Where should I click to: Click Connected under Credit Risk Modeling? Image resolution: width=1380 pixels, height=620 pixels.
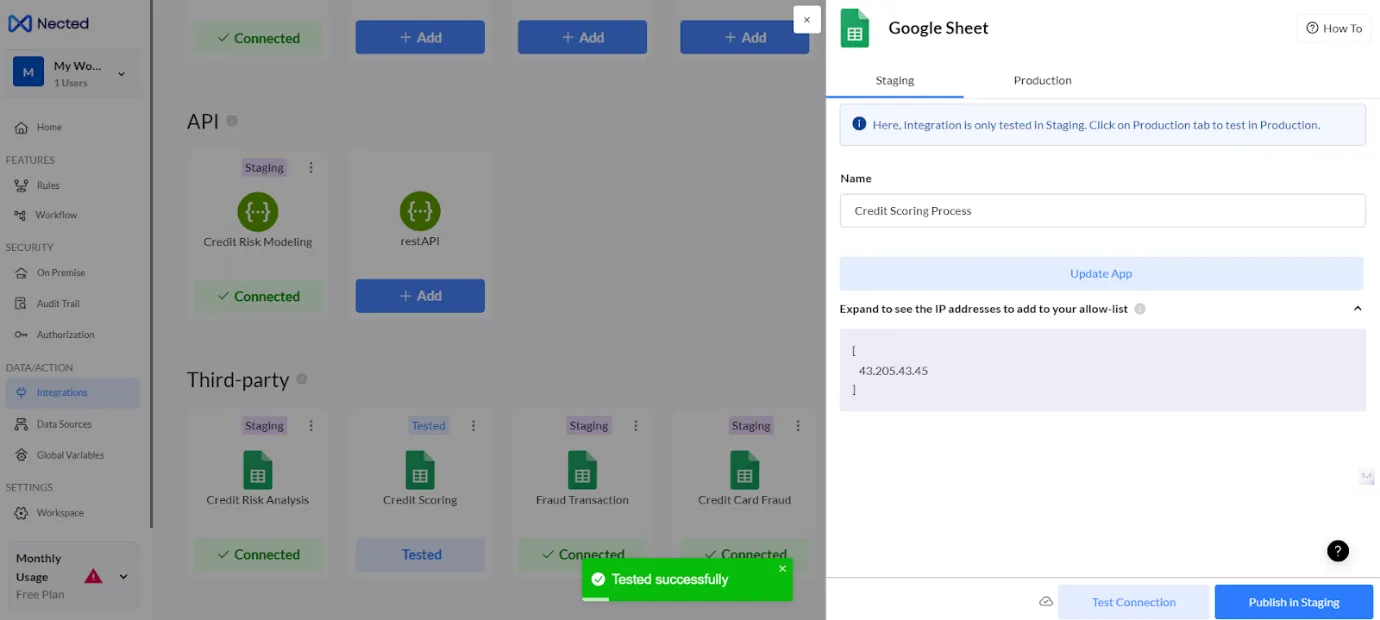coord(258,296)
